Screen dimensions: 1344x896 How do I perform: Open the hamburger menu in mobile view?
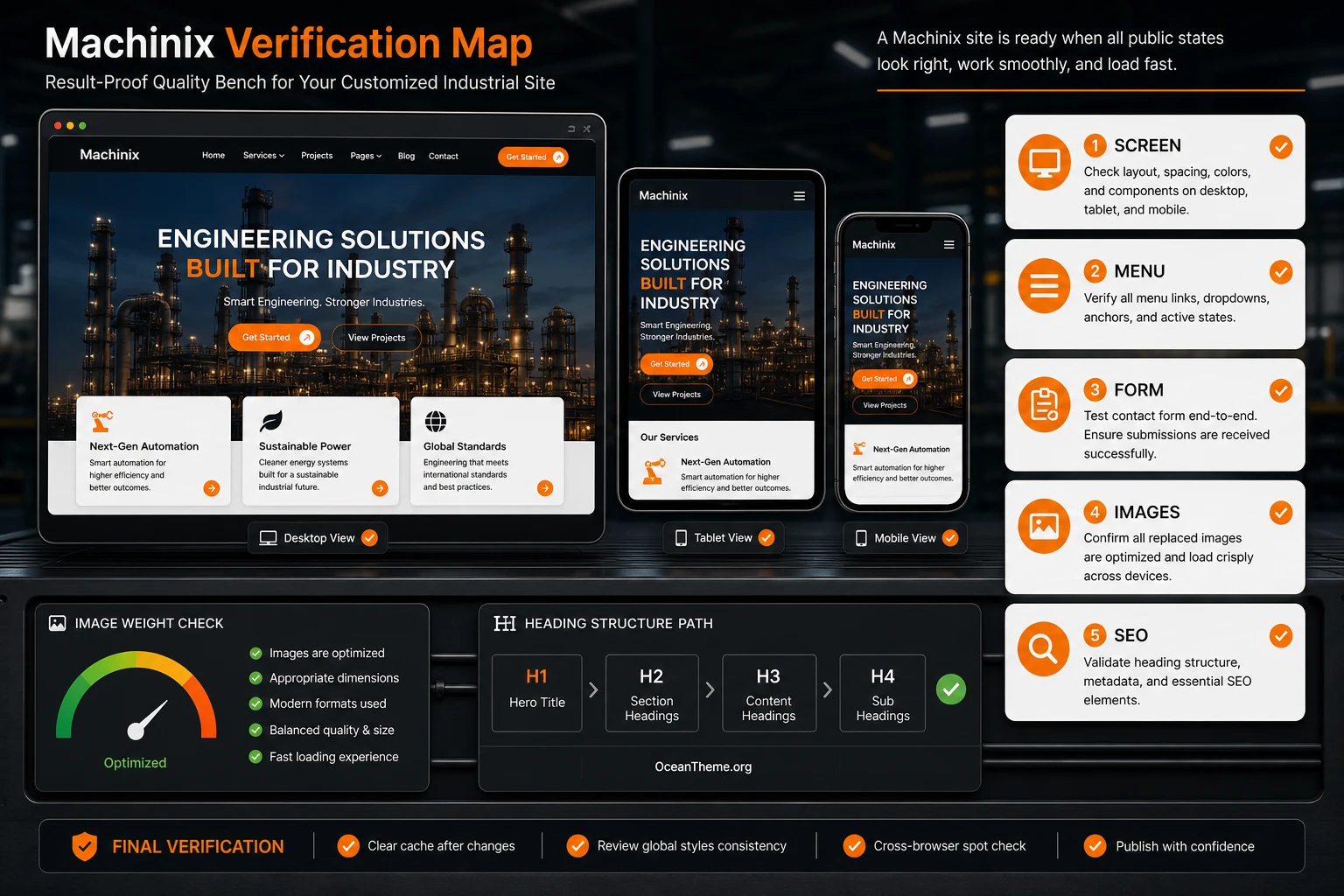click(948, 245)
